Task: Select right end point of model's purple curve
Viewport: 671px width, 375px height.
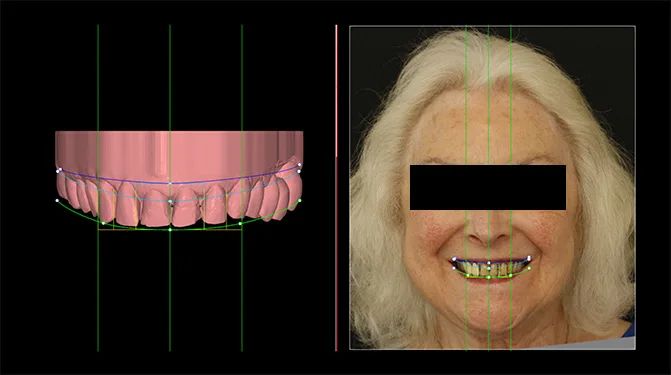Action: pos(300,164)
